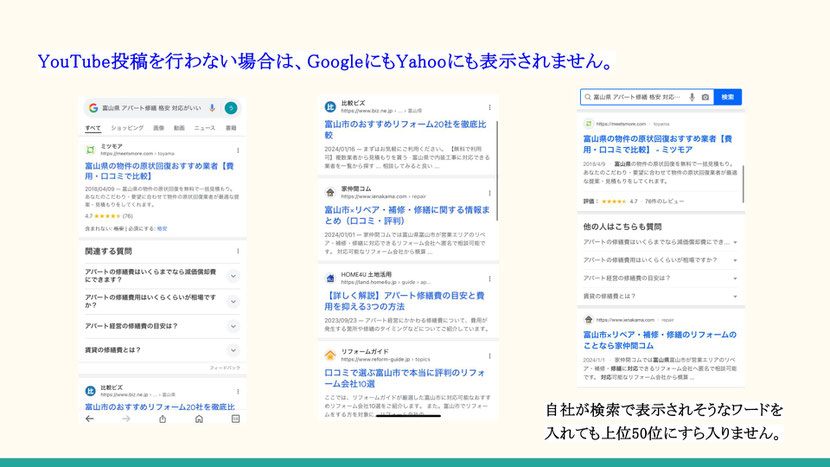Tap the Google logo in search bar
This screenshot has width=830, height=467.
click(93, 108)
